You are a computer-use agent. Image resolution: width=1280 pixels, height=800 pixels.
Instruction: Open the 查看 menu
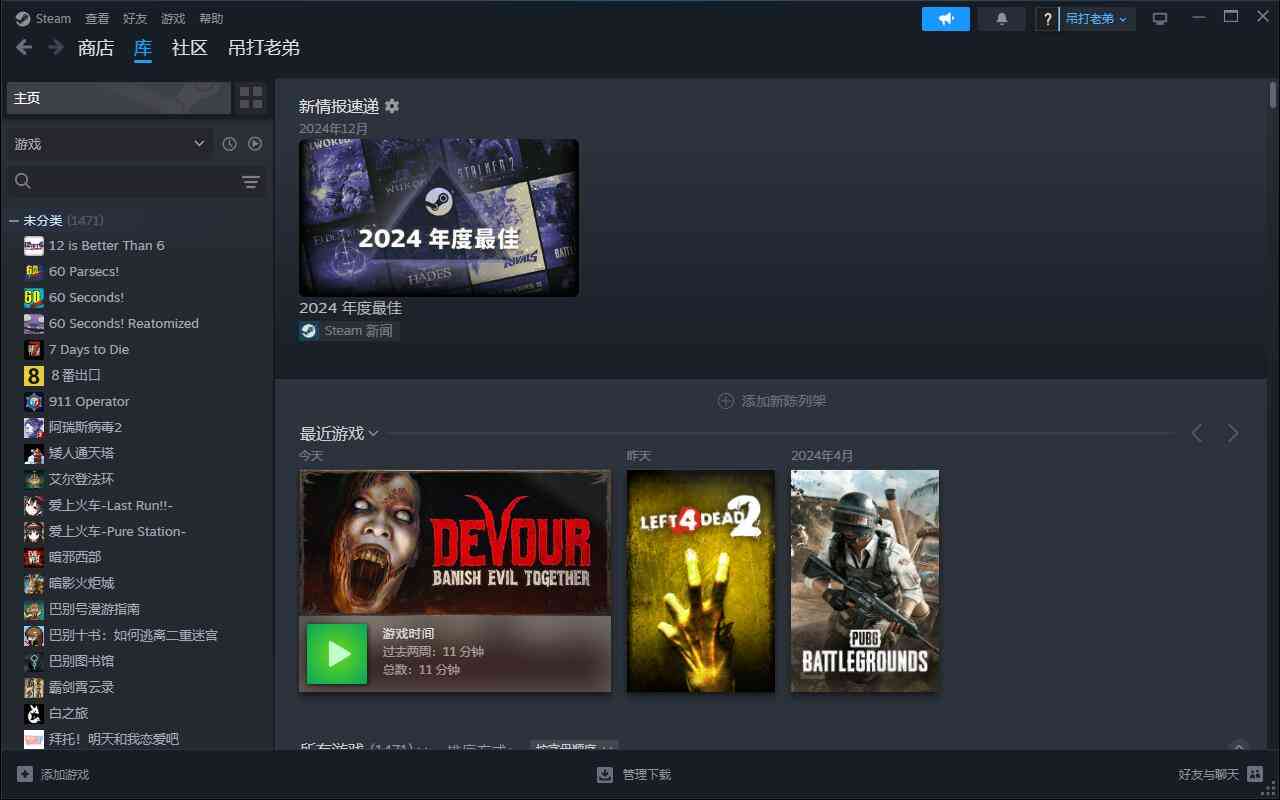[x=97, y=19]
